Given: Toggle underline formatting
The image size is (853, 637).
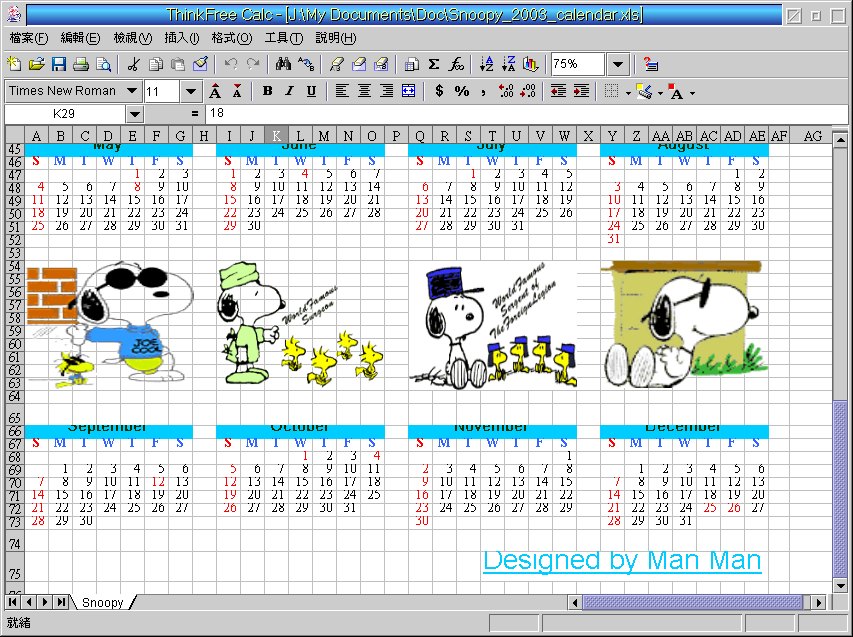Looking at the screenshot, I should coord(311,91).
